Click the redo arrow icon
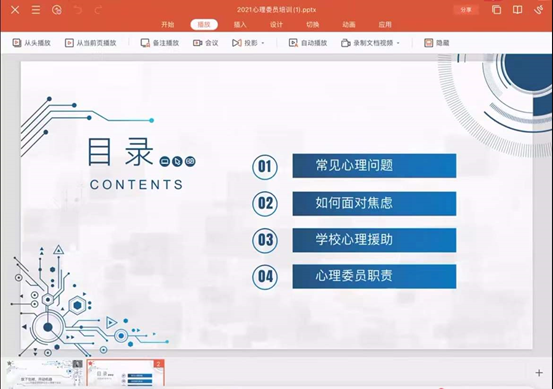Viewport: 553px width, 389px height. (x=98, y=10)
